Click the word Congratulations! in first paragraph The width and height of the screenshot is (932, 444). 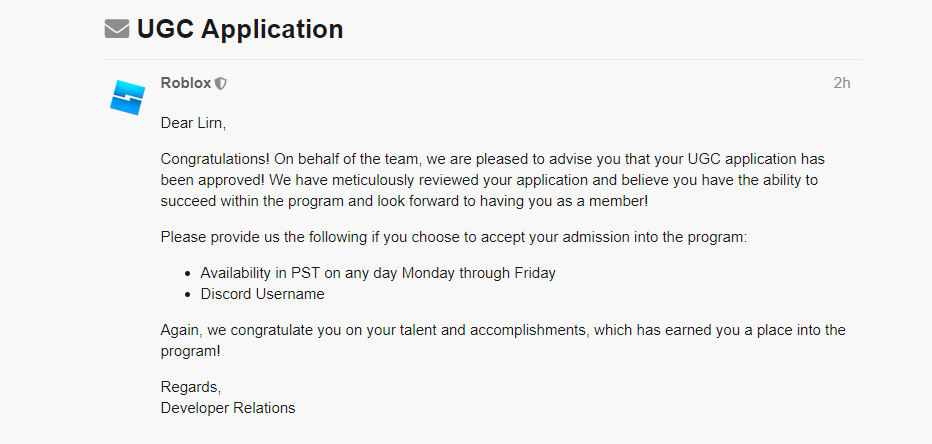[x=215, y=160]
